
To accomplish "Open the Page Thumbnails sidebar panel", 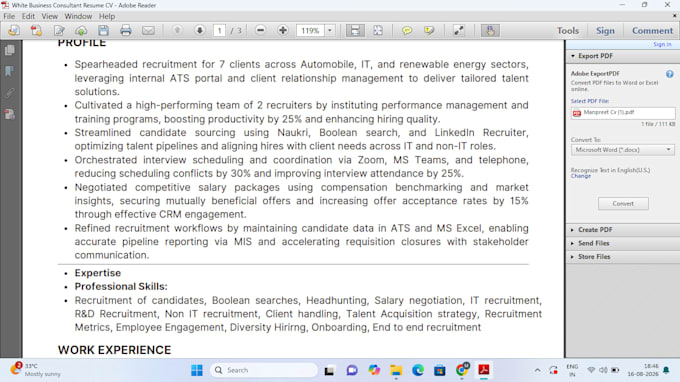I will point(10,50).
